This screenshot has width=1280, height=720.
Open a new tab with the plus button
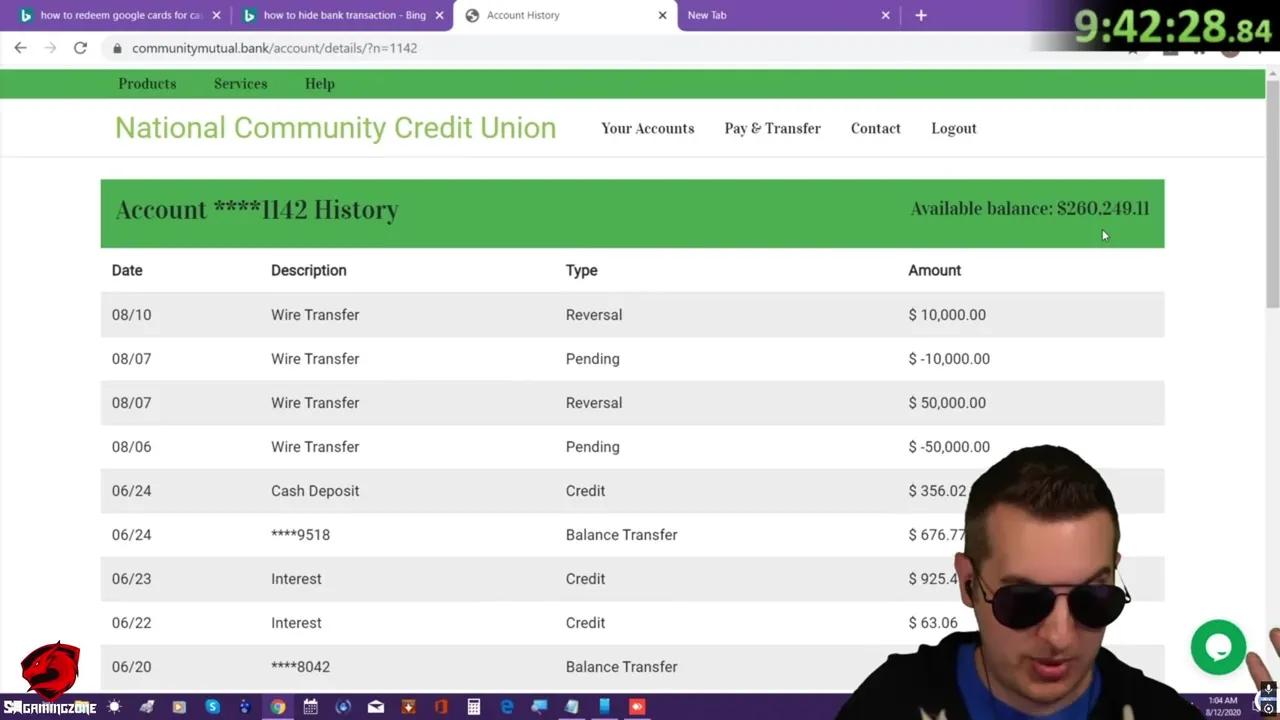921,15
